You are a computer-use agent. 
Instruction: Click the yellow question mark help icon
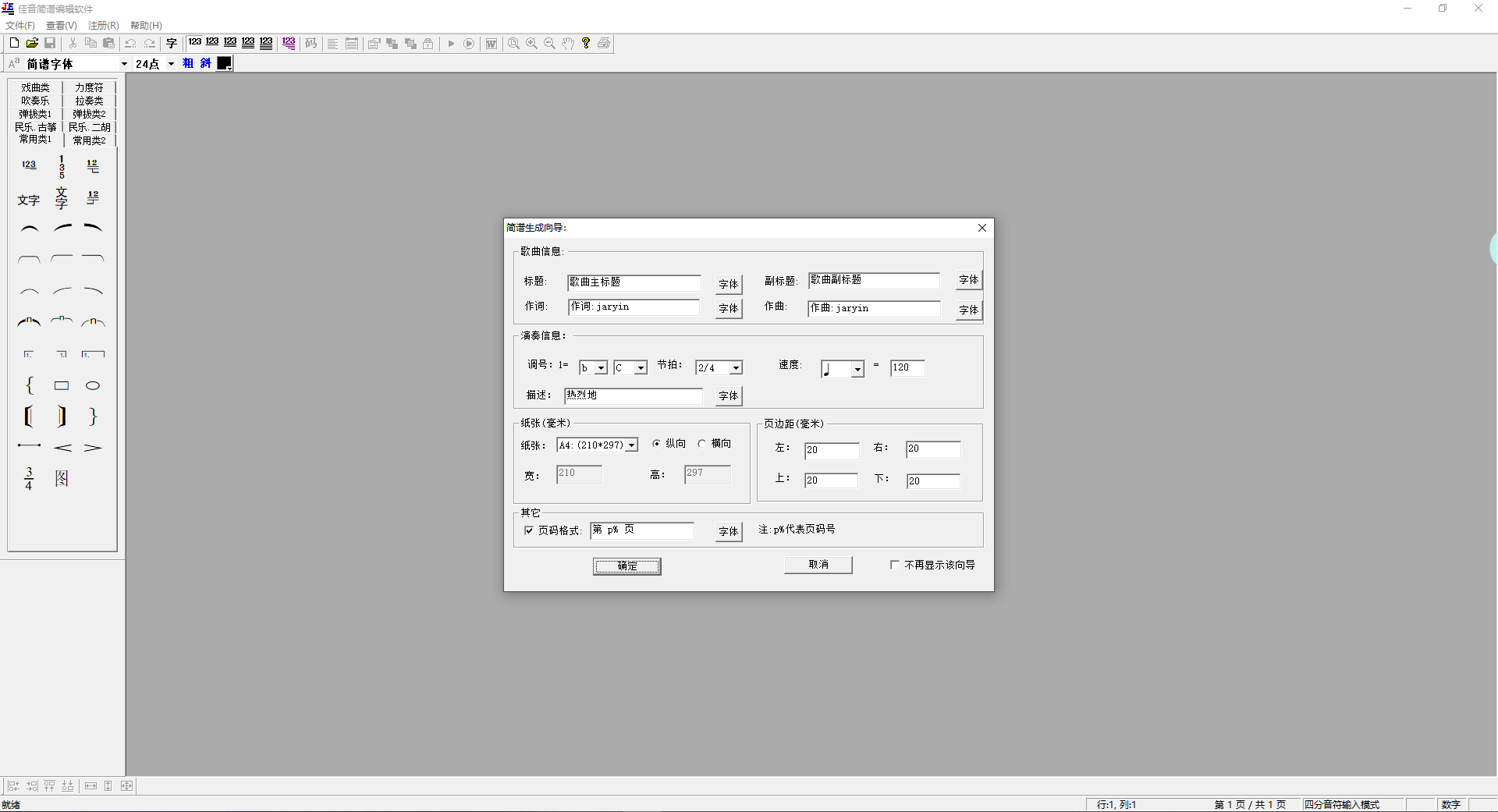pyautogui.click(x=586, y=44)
